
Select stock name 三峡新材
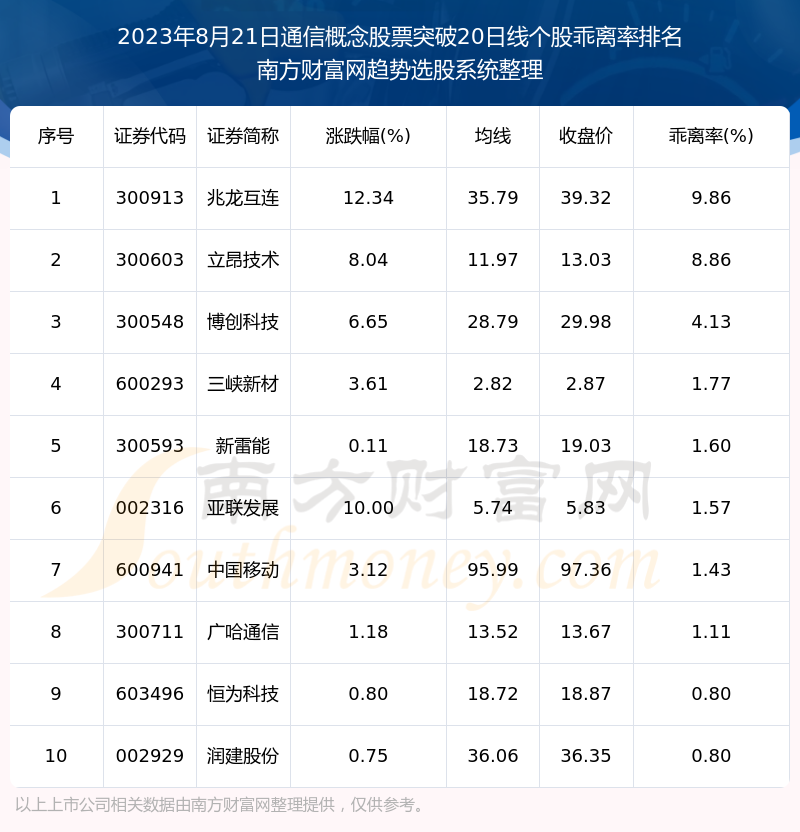[243, 384]
